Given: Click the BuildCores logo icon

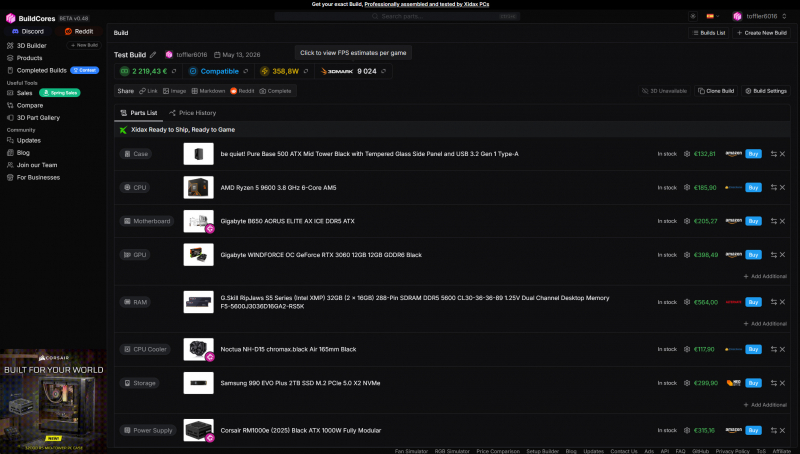Looking at the screenshot, I should [10, 18].
